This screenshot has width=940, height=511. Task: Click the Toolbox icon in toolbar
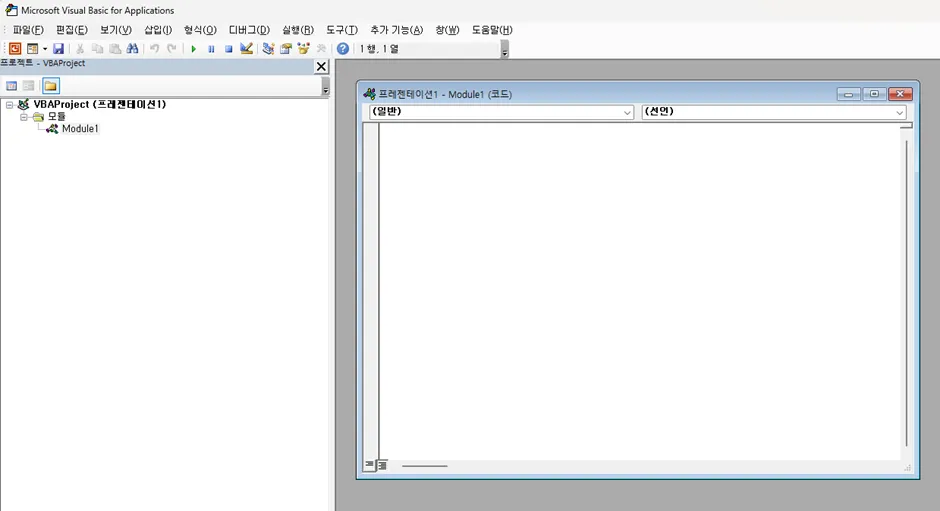click(x=321, y=49)
